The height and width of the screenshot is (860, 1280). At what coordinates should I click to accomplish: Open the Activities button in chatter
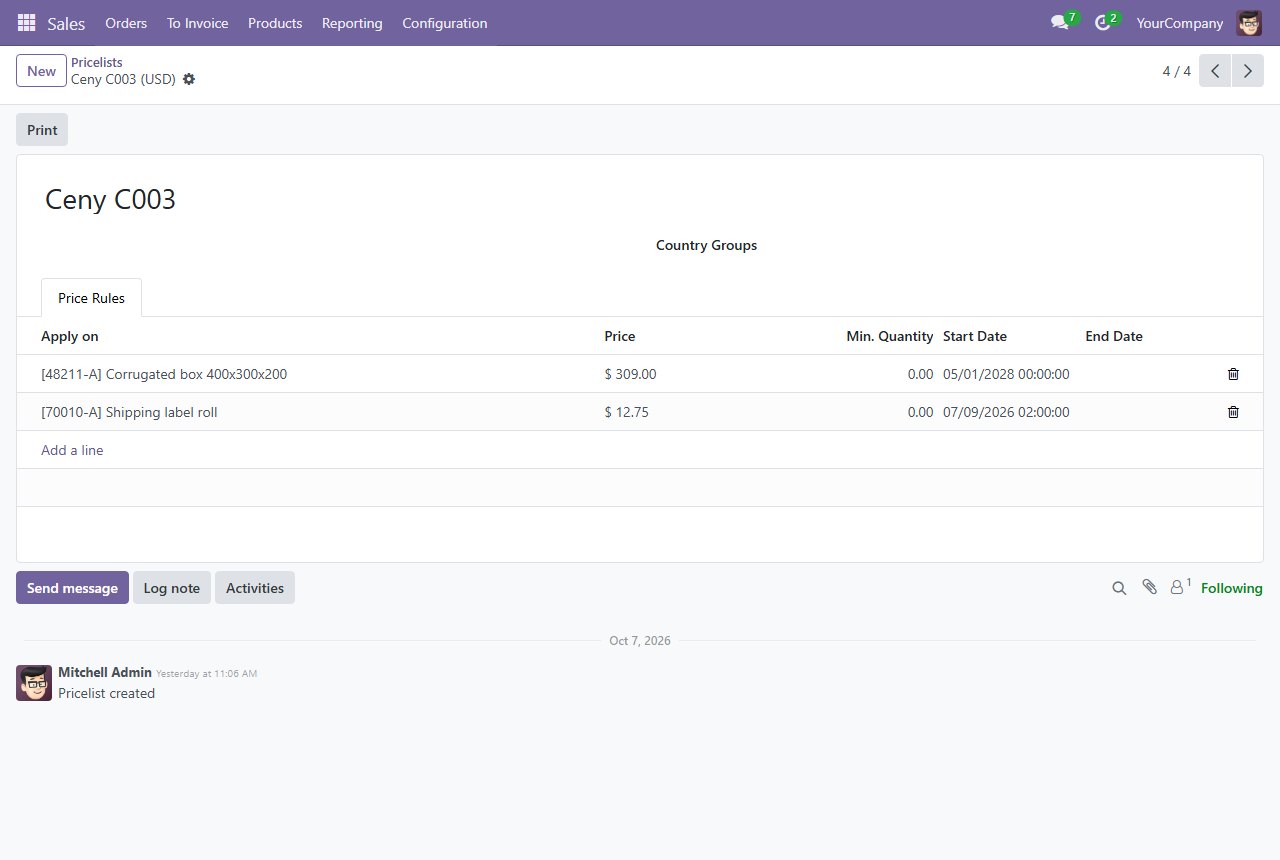click(x=255, y=588)
